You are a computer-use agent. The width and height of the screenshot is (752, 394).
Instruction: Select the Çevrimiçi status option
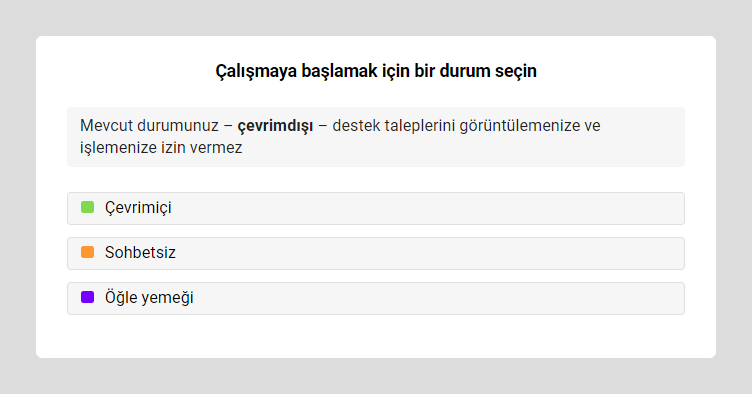click(376, 209)
